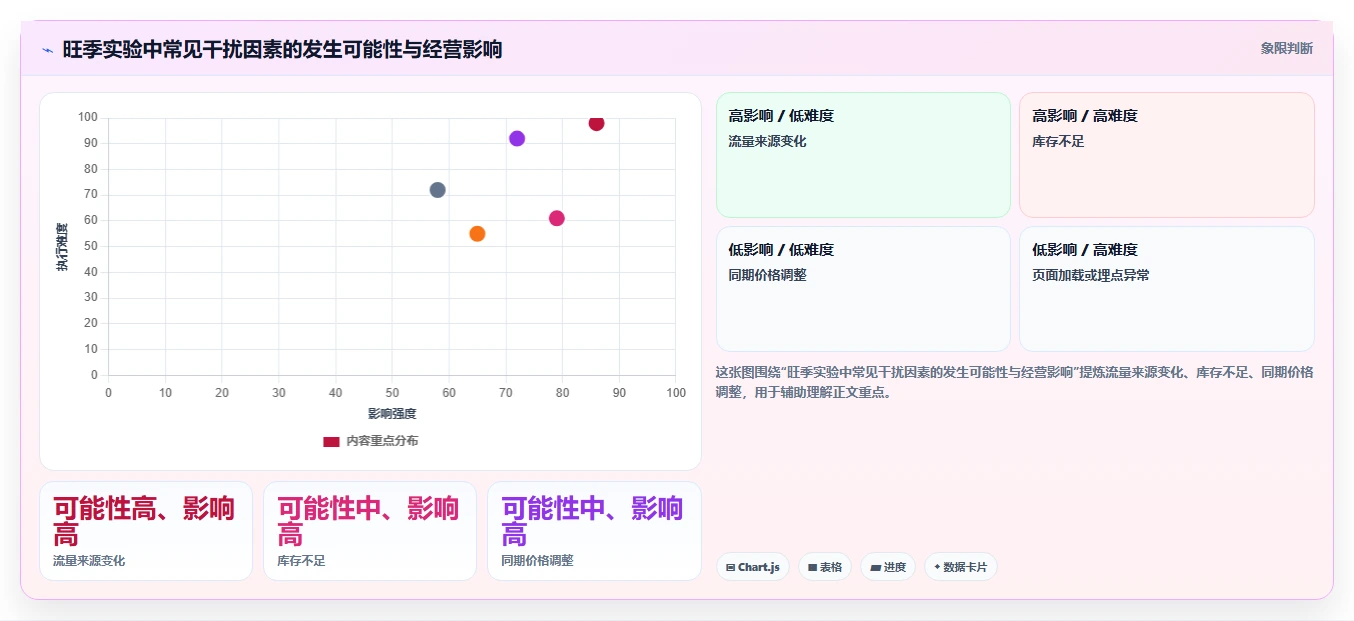Click the Chart.js tag chip
The width and height of the screenshot is (1354, 621).
[753, 567]
